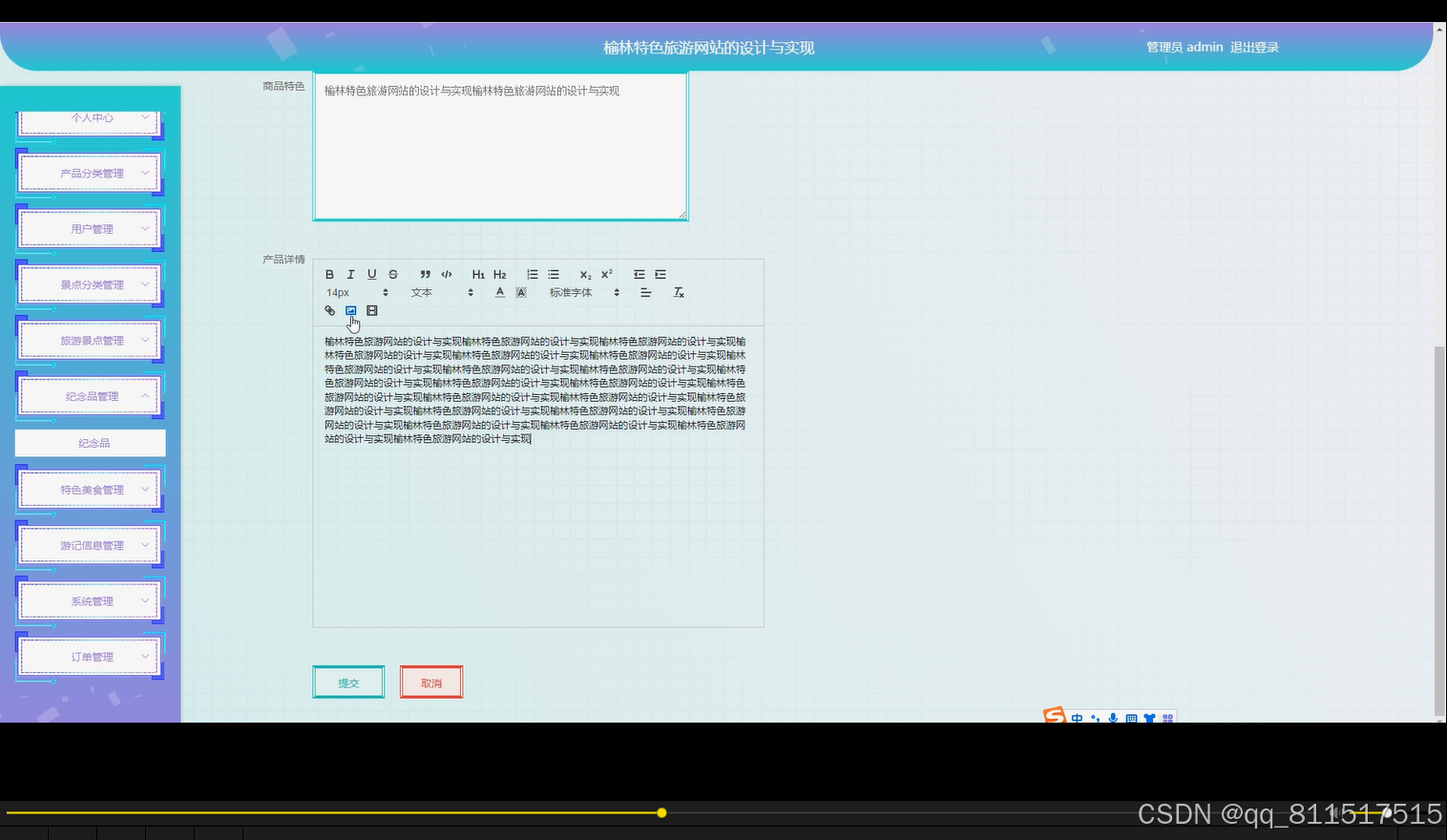Expand the 景点分类管理 sidebar menu
Viewport: 1447px width, 840px height.
[x=90, y=284]
